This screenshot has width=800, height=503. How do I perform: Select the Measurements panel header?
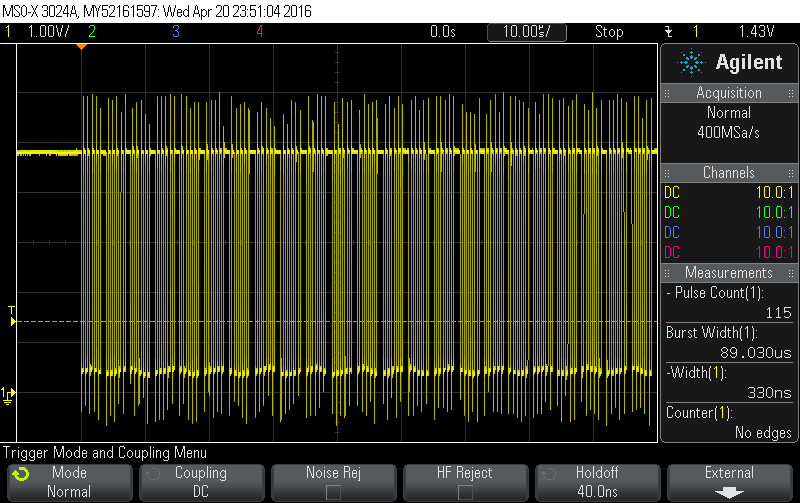[x=729, y=273]
